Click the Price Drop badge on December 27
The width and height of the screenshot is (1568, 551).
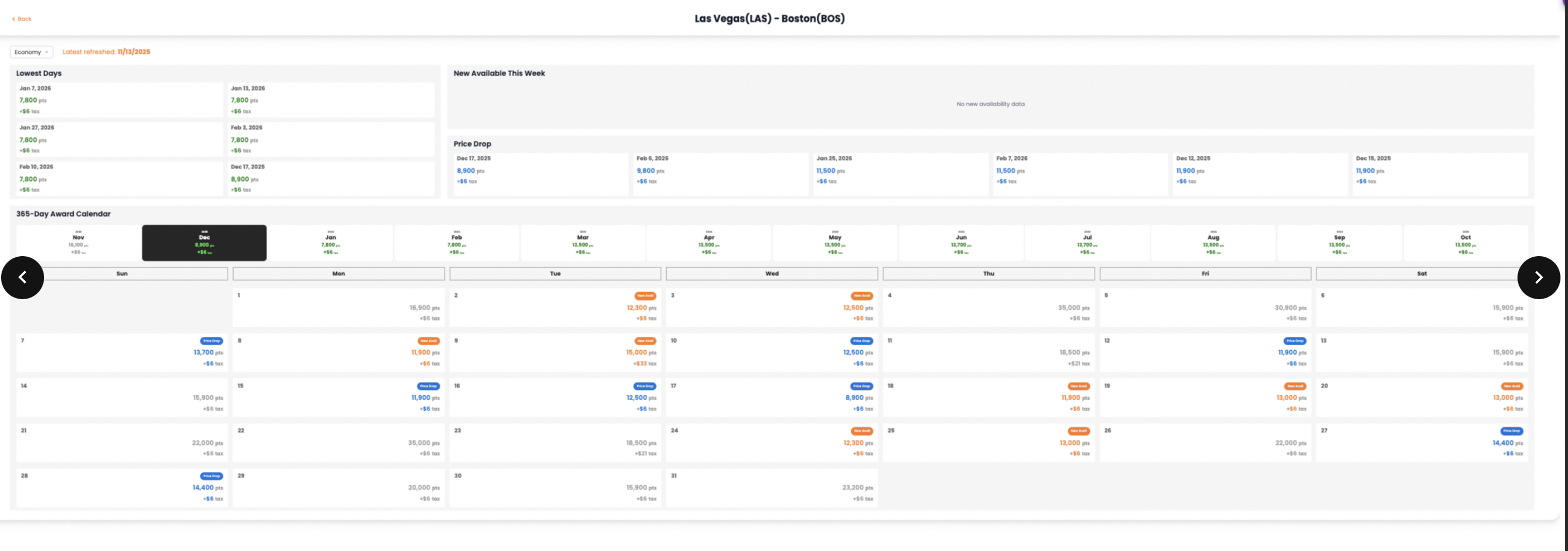[x=1512, y=431]
